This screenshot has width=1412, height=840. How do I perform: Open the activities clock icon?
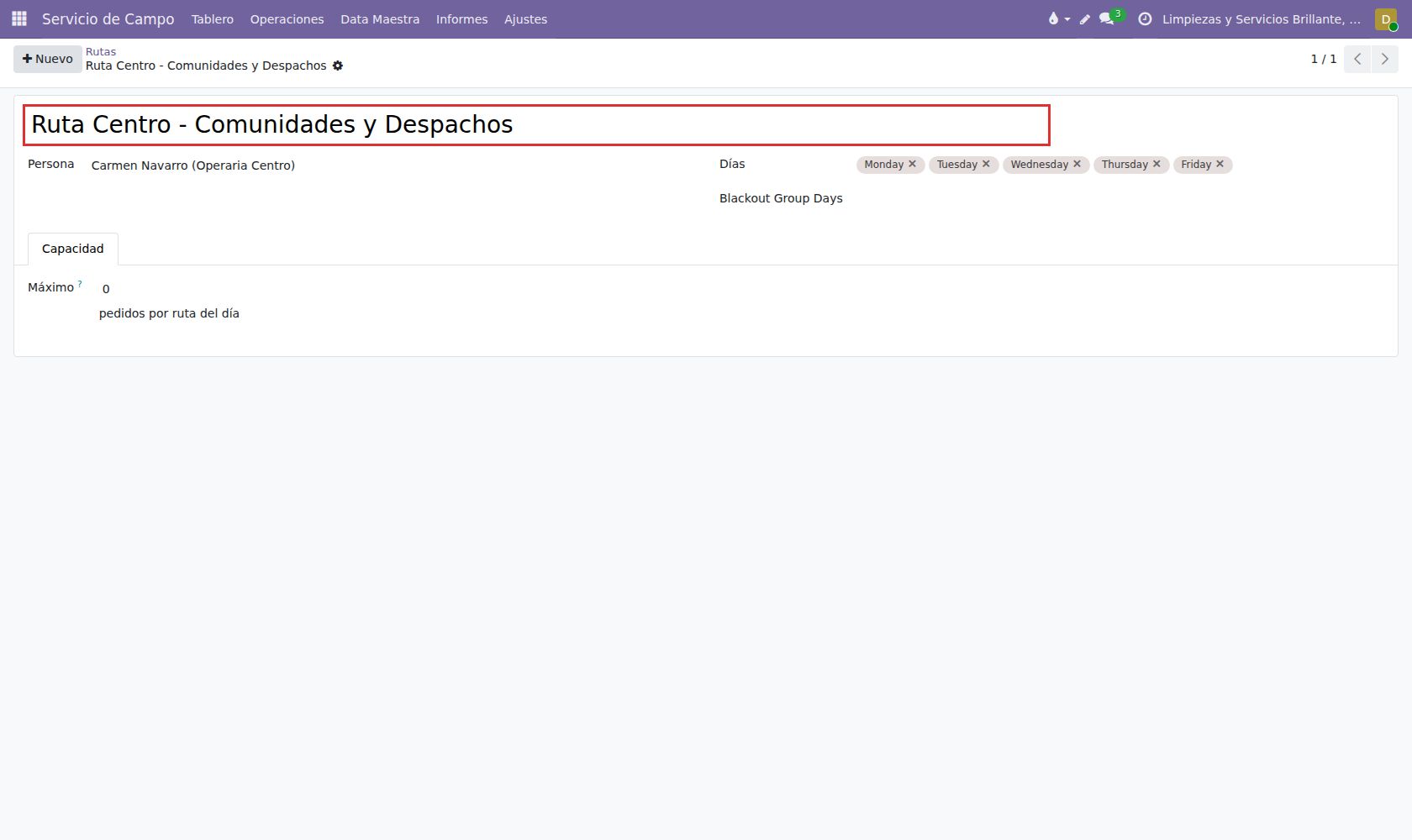[1145, 18]
